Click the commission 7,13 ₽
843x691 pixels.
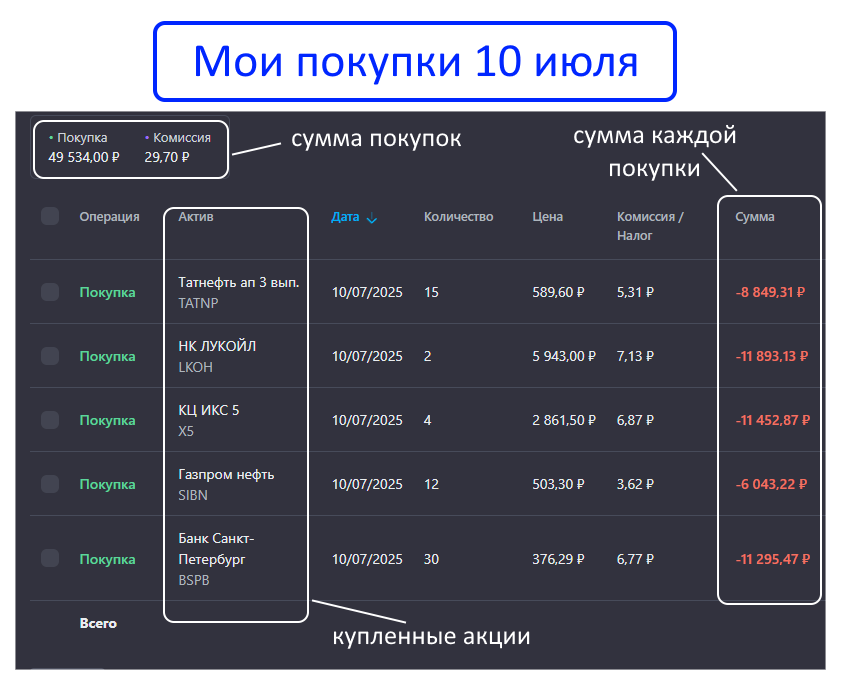635,356
